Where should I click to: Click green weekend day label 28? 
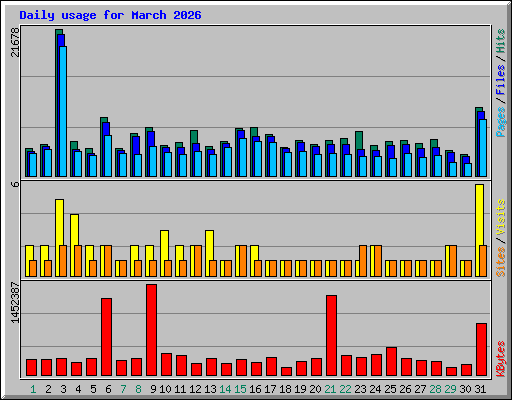[x=435, y=389]
